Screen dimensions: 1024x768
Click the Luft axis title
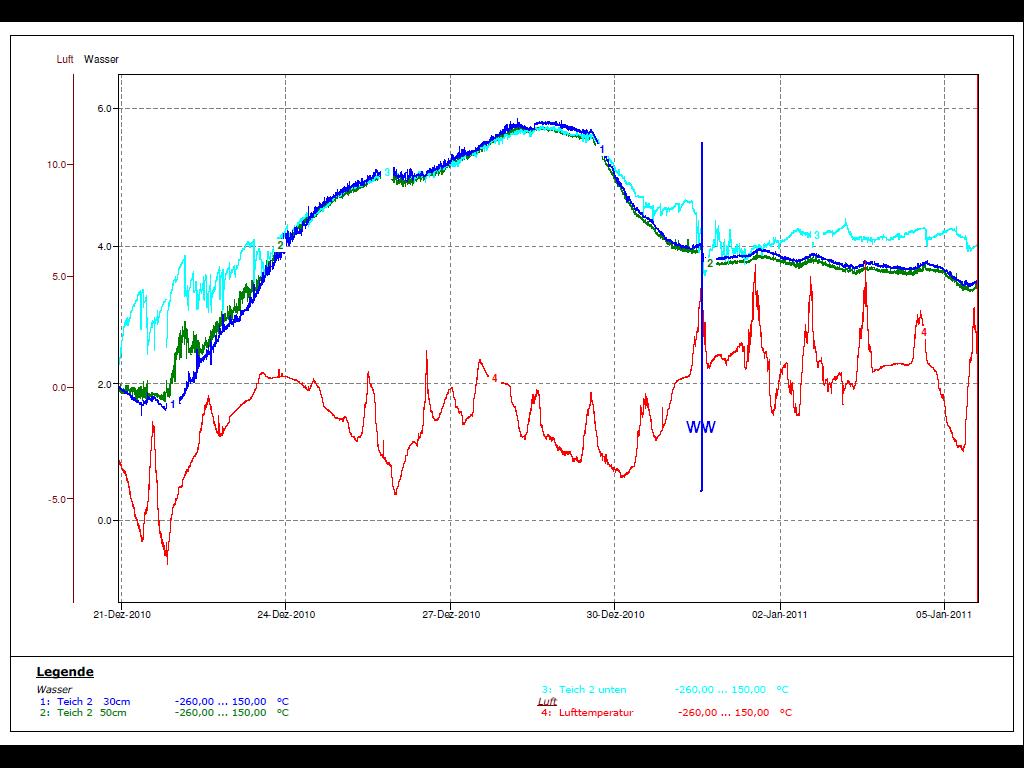coord(65,60)
